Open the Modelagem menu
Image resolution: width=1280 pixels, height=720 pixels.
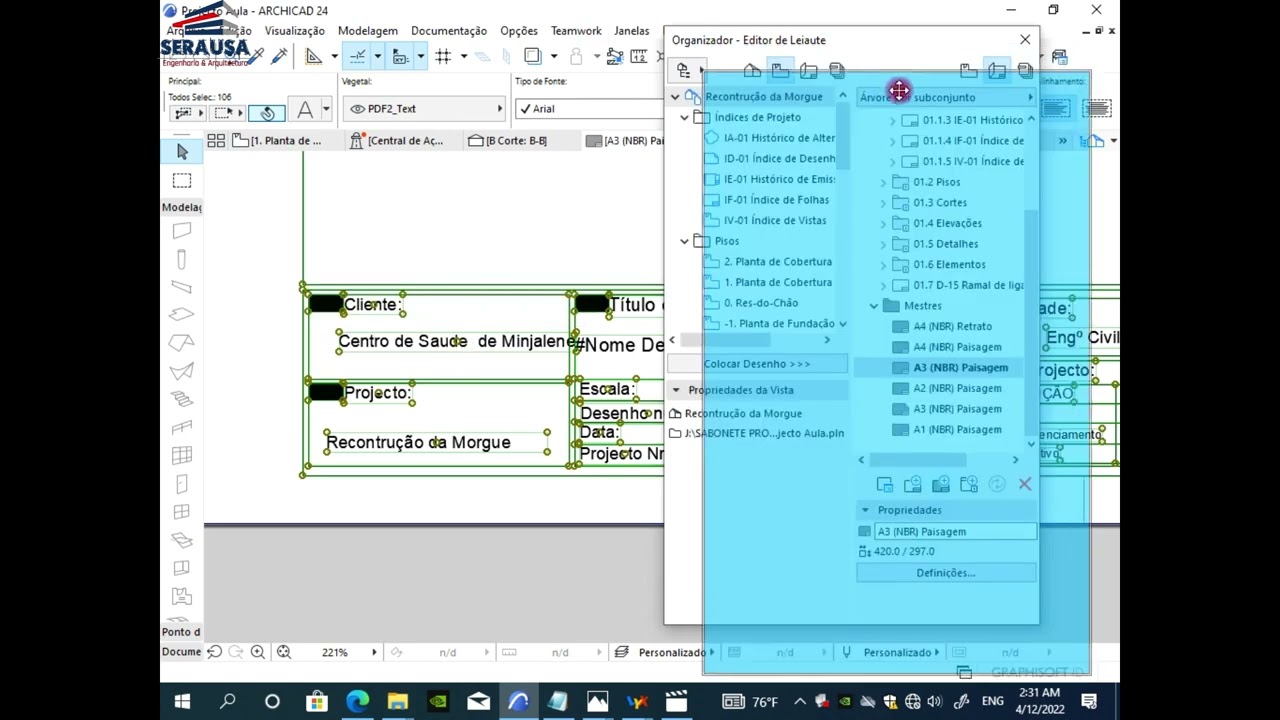click(x=367, y=31)
